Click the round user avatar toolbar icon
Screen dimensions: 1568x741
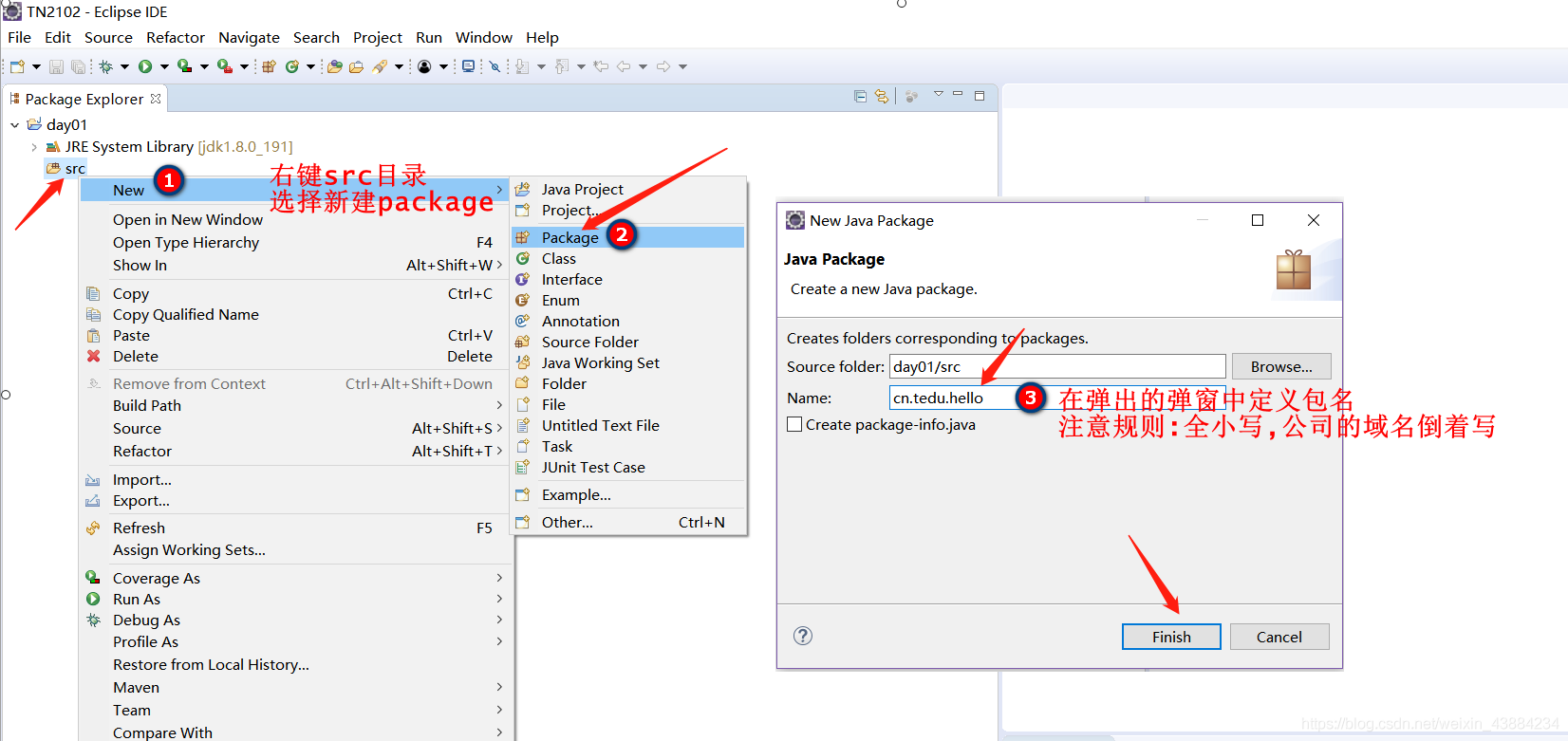[424, 66]
